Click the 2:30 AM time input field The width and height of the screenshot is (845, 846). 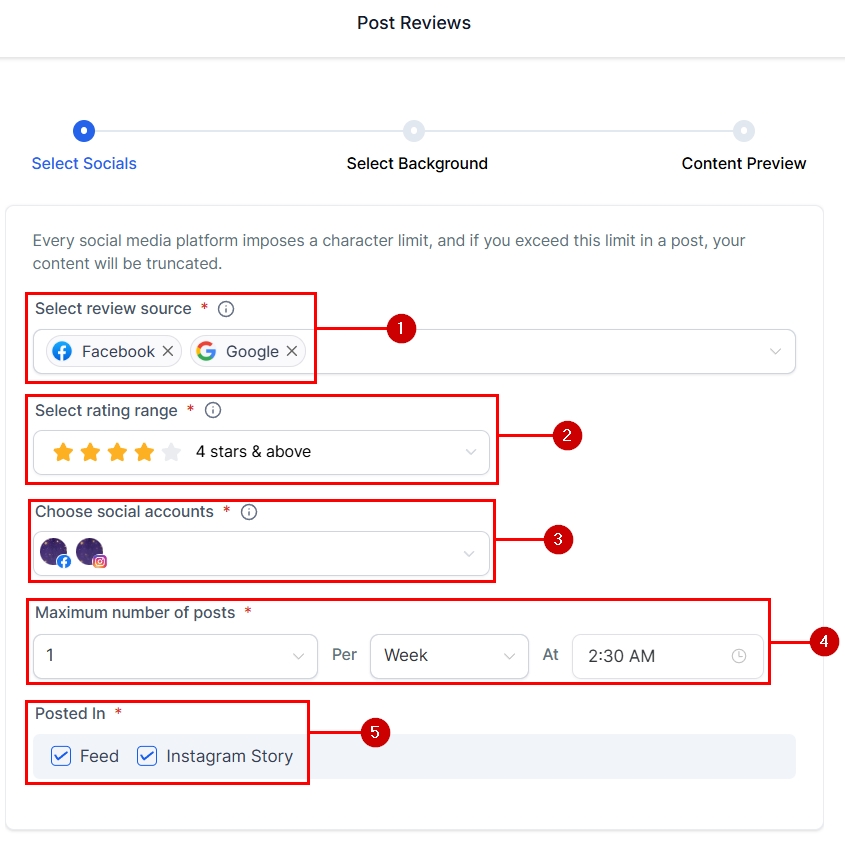click(x=650, y=656)
